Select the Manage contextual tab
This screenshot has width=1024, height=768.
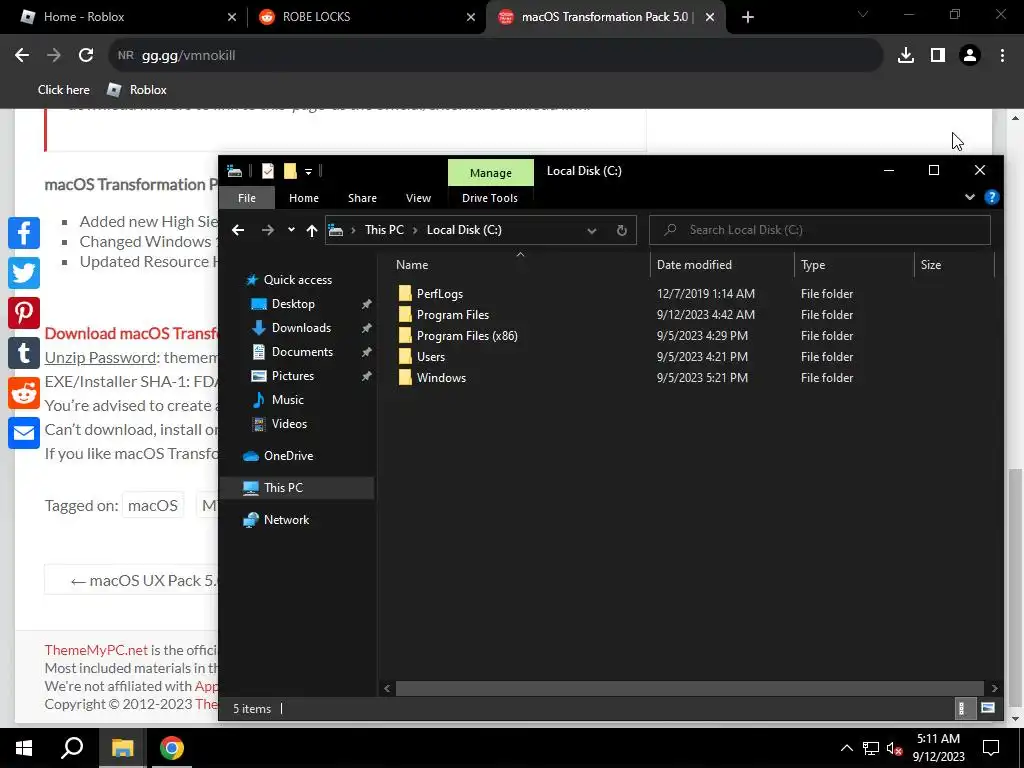point(490,173)
